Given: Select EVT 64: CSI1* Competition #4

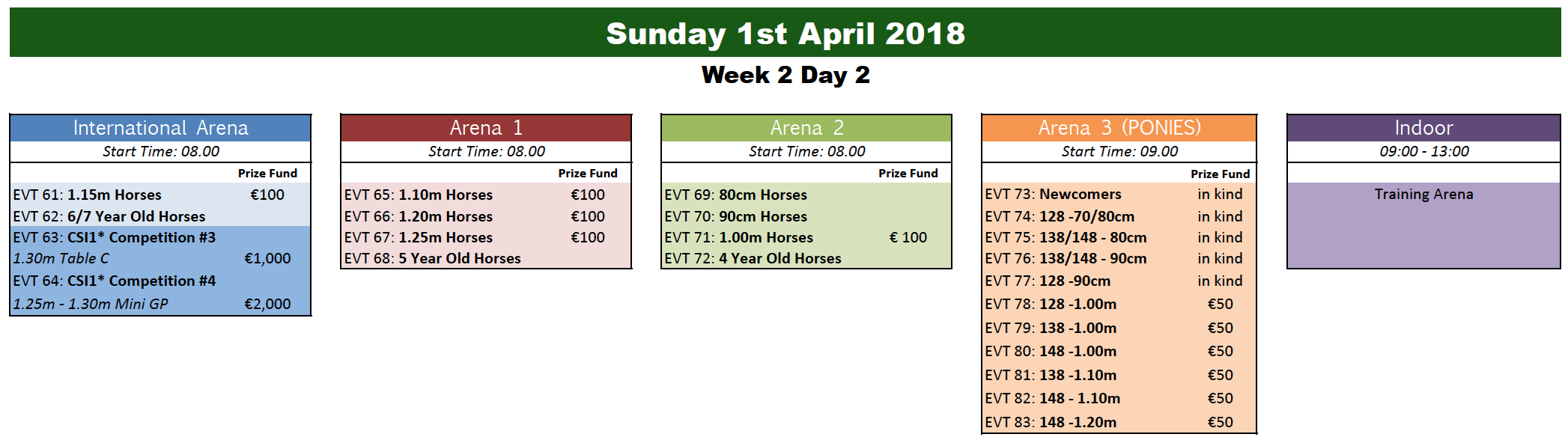Looking at the screenshot, I should pos(114,281).
